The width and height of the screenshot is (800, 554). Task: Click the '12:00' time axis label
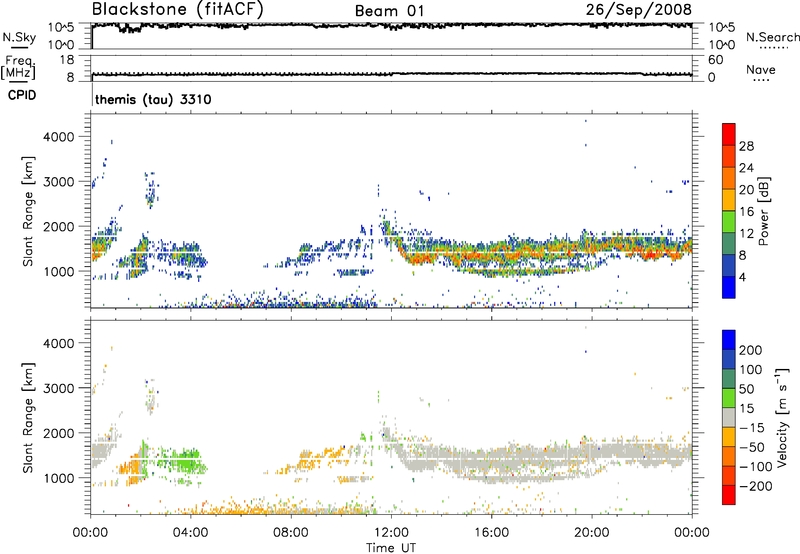(391, 533)
